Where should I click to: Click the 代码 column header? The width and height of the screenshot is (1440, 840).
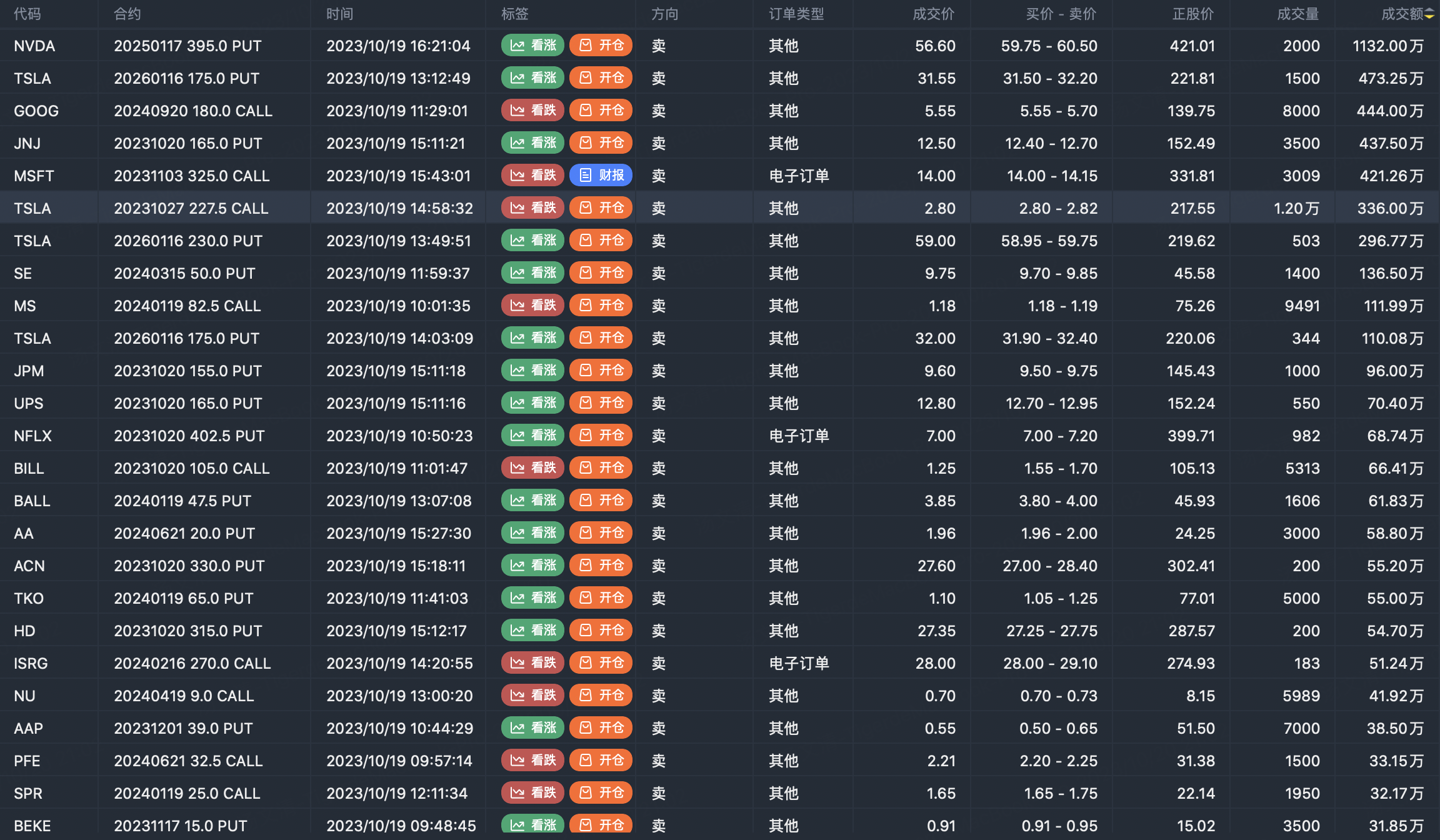[x=27, y=14]
